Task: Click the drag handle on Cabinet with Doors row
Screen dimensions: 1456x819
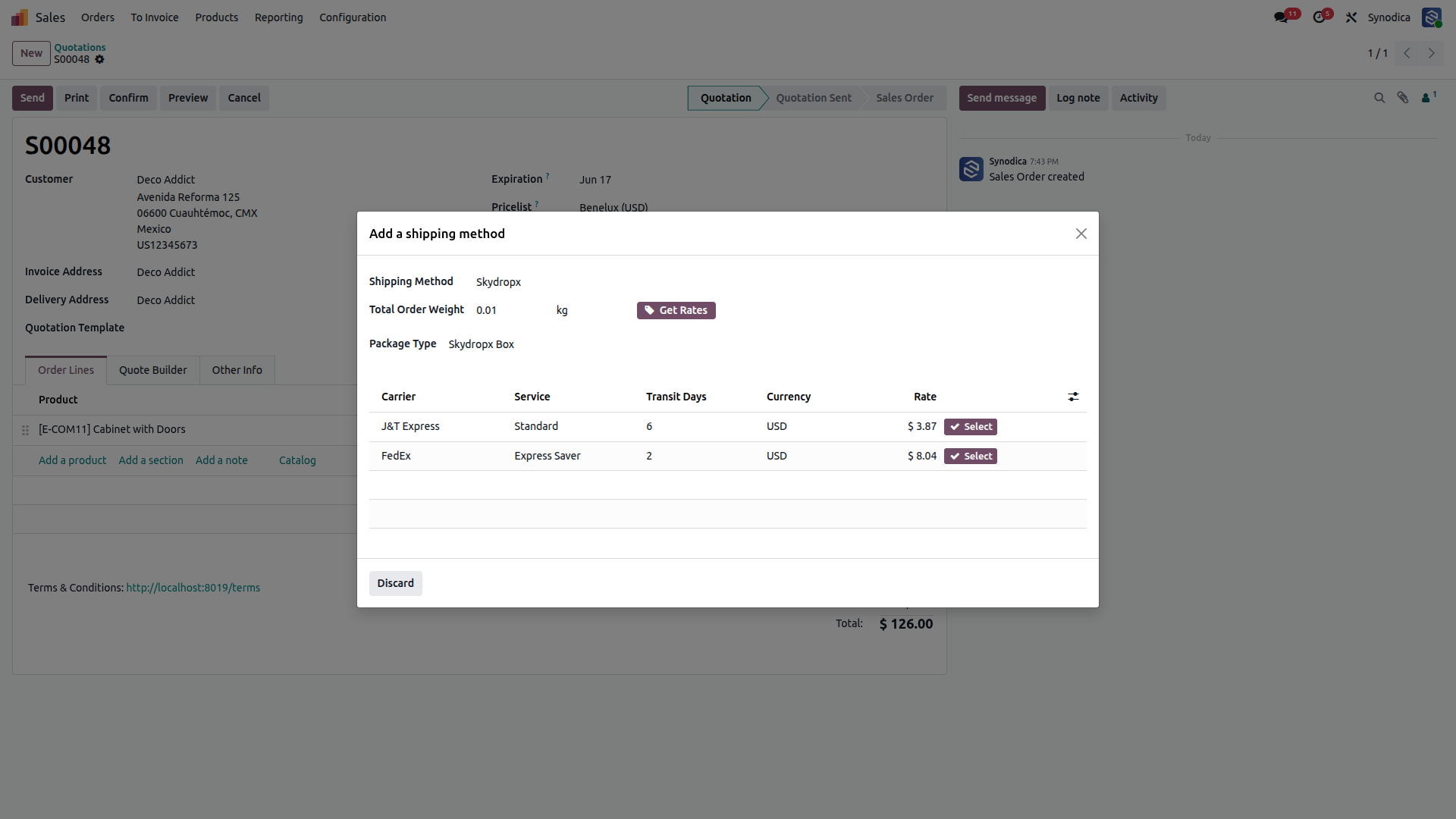Action: [x=25, y=430]
